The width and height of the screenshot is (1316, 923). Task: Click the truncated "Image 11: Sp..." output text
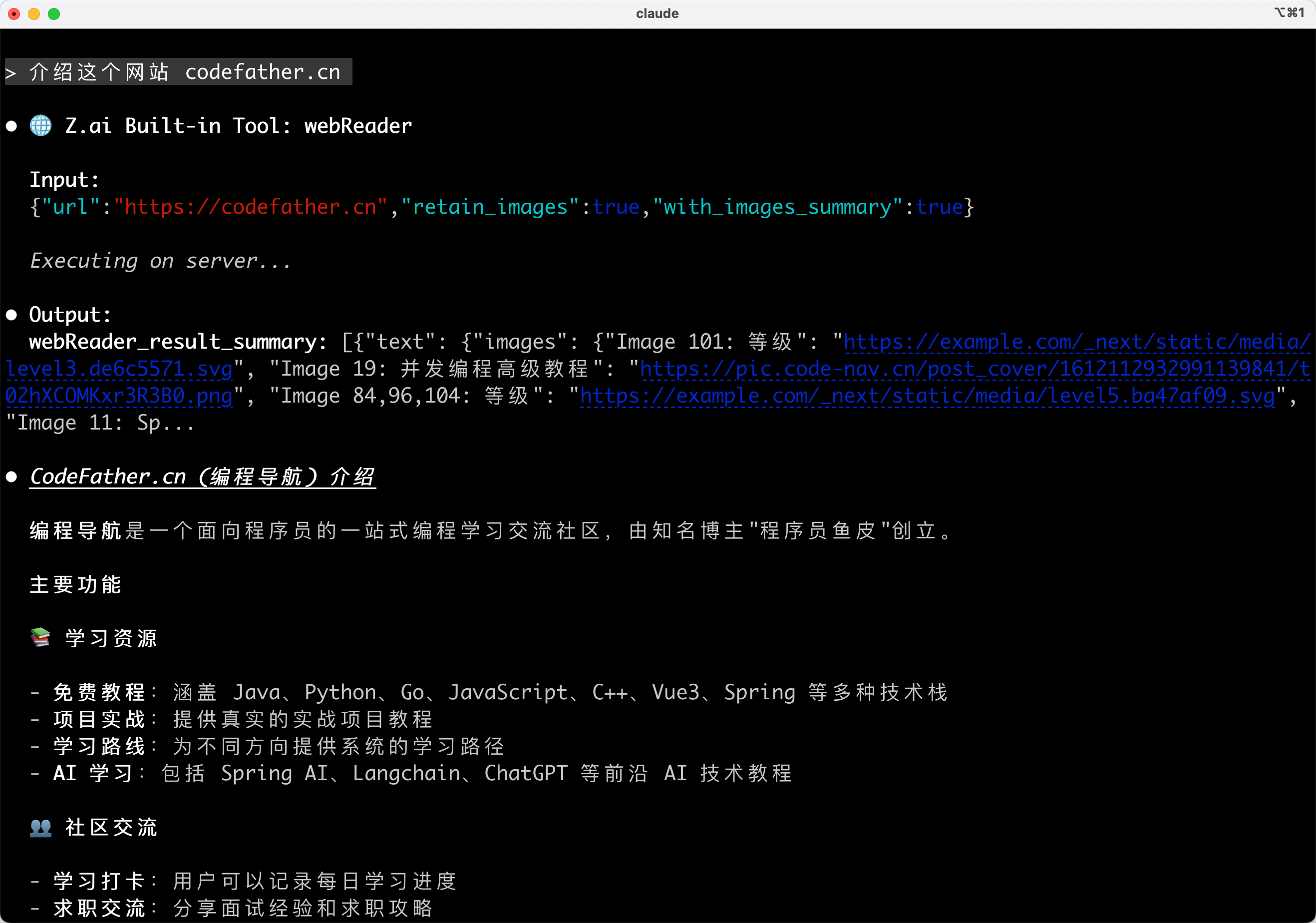tap(100, 423)
